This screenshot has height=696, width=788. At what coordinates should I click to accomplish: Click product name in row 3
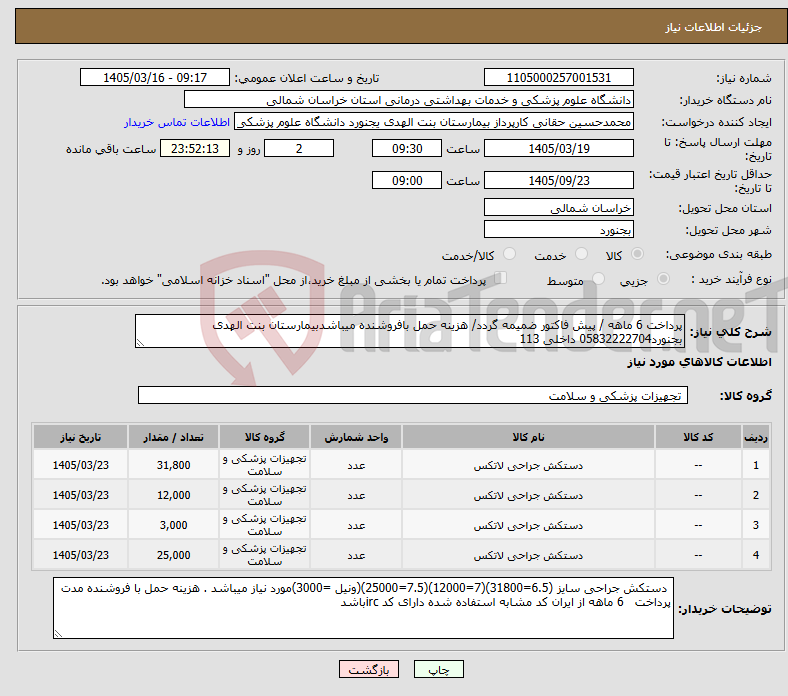pos(528,525)
